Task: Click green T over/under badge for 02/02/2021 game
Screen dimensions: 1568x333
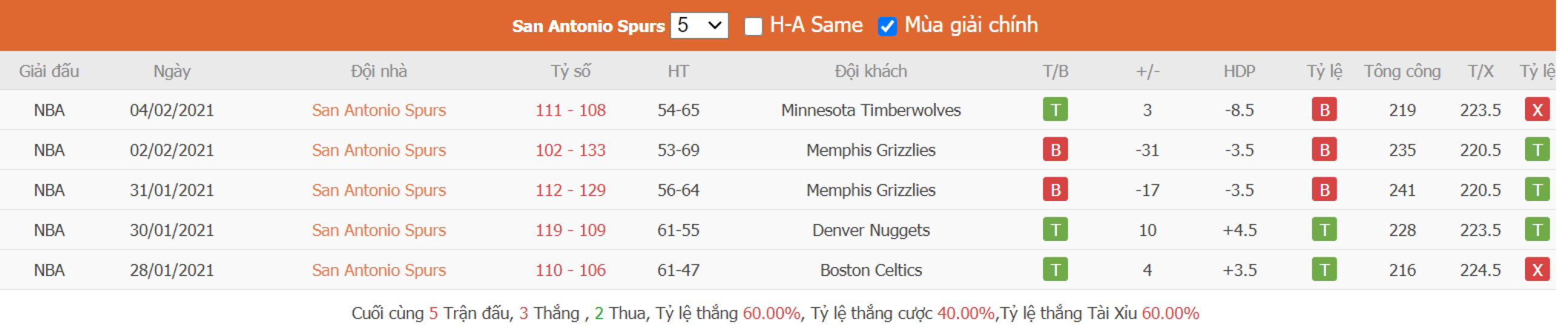Action: (x=1536, y=150)
